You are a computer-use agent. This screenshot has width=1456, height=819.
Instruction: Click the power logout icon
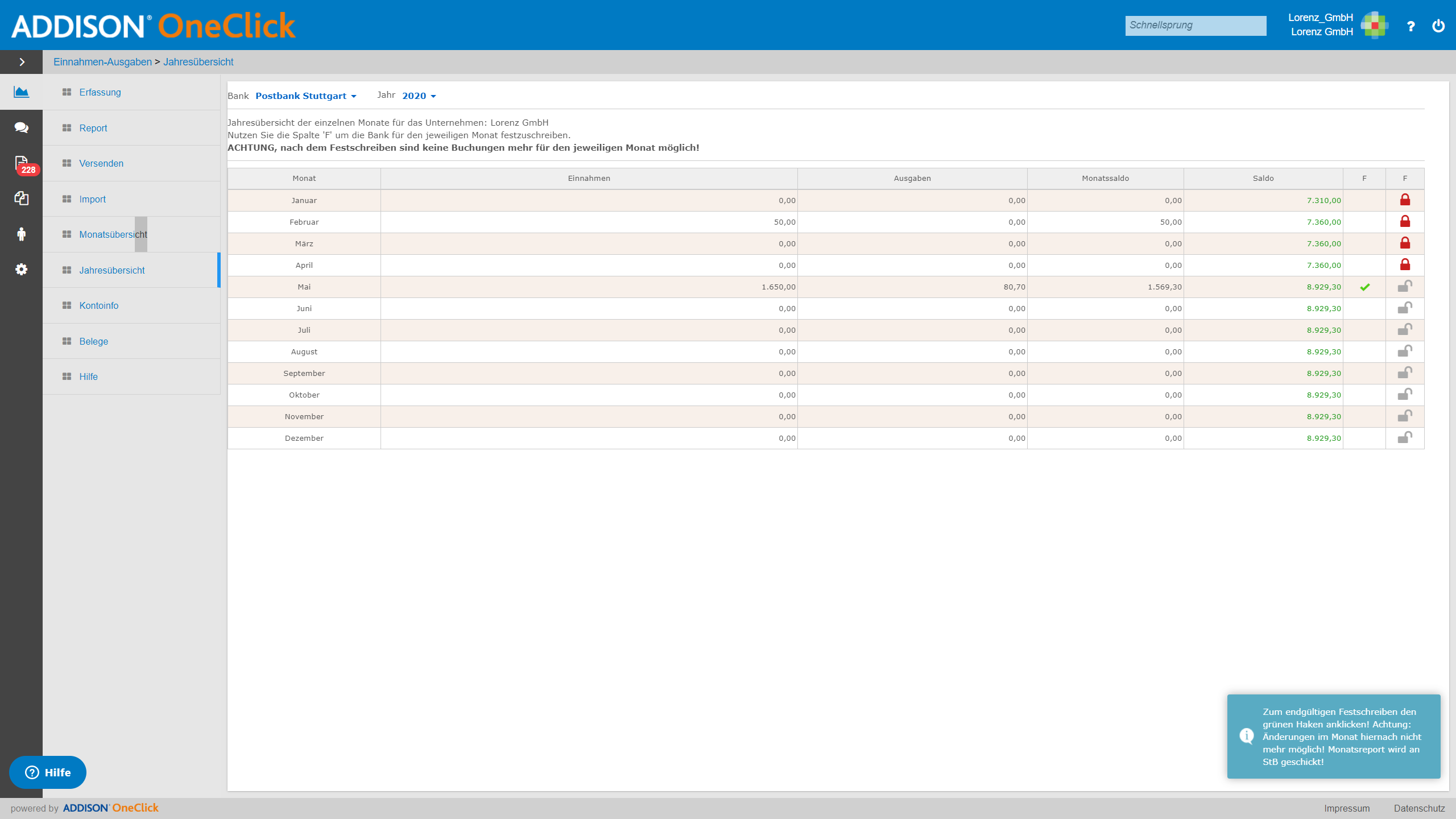click(1438, 26)
